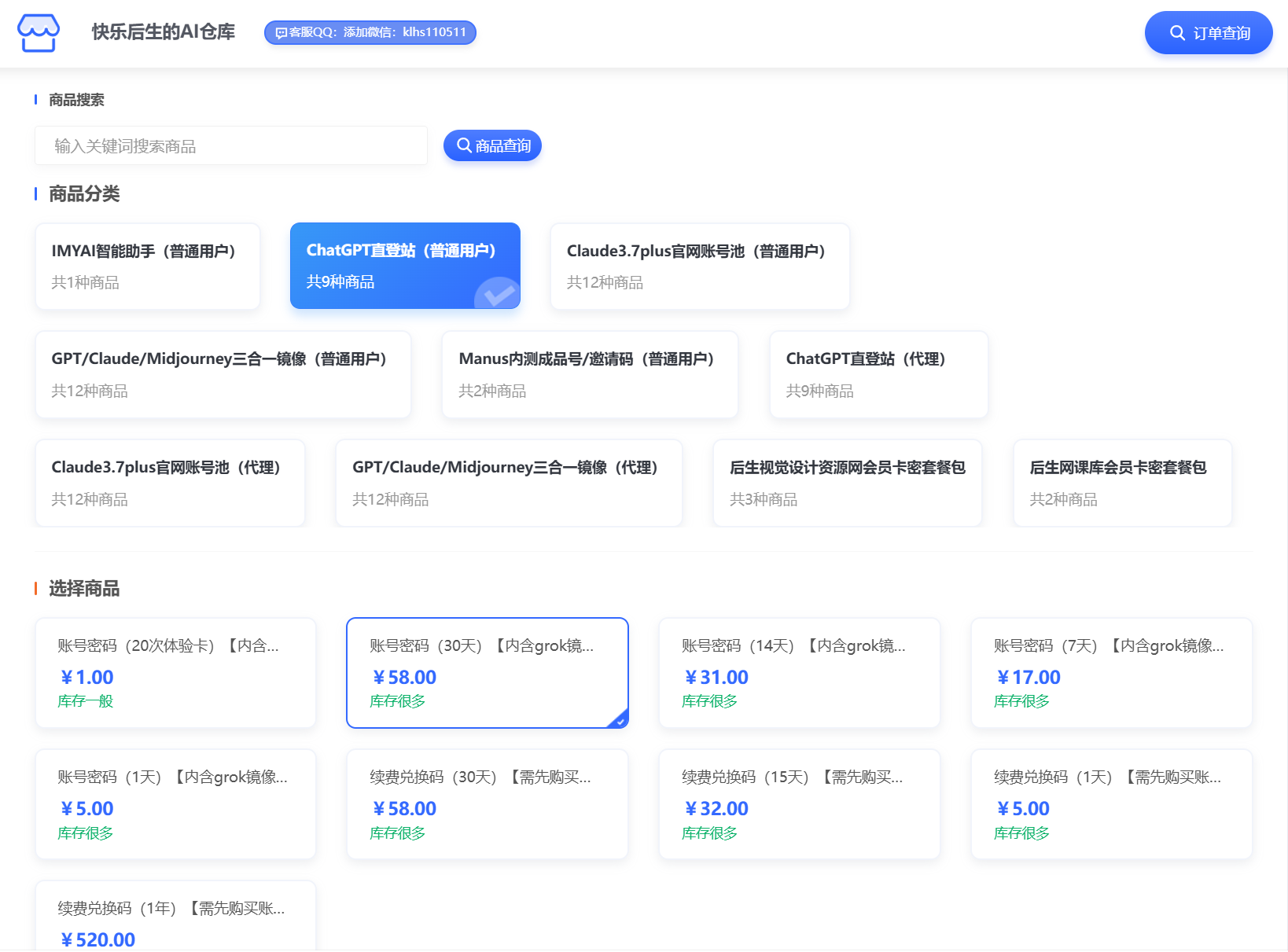The width and height of the screenshot is (1288, 952).
Task: Click the ¥520.00 price text
Action: (x=98, y=939)
